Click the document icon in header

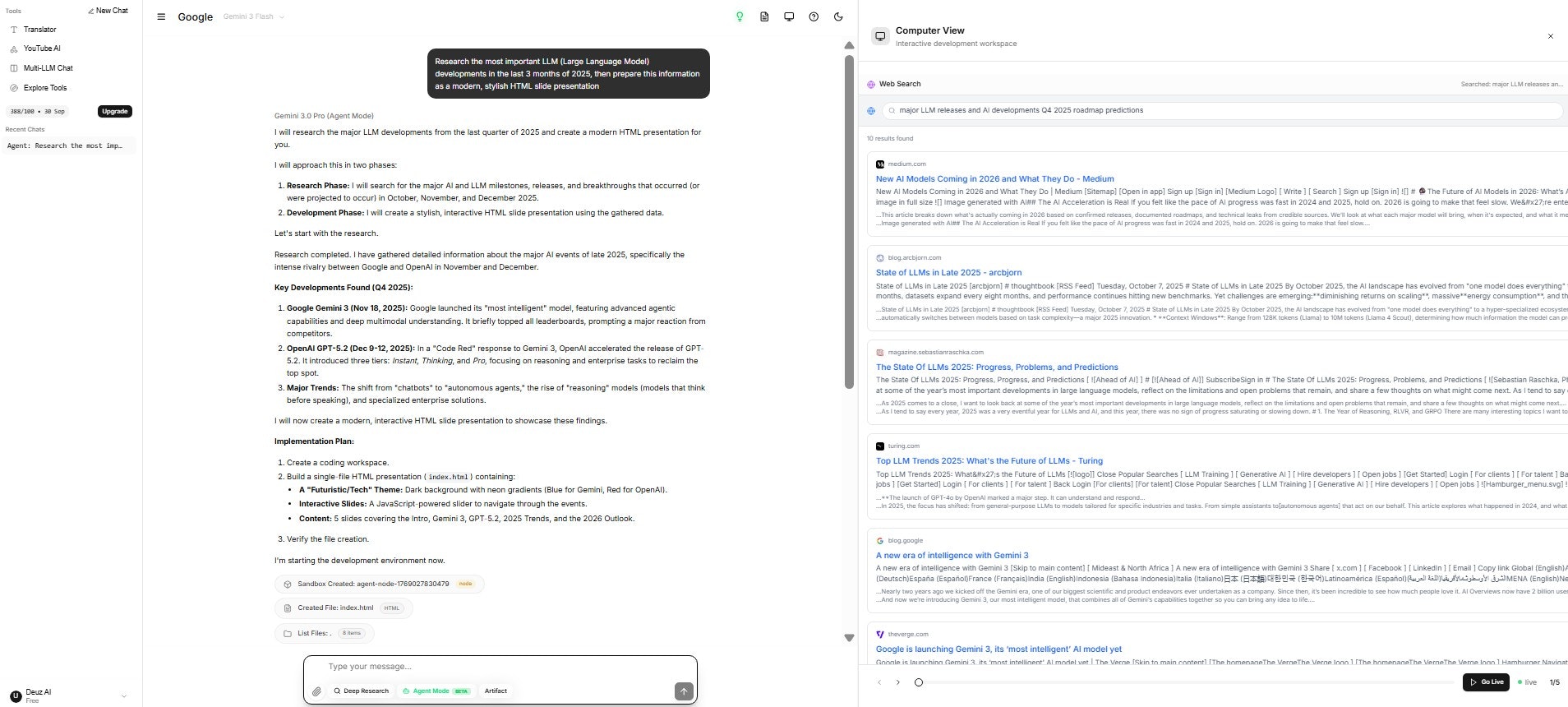coord(764,16)
